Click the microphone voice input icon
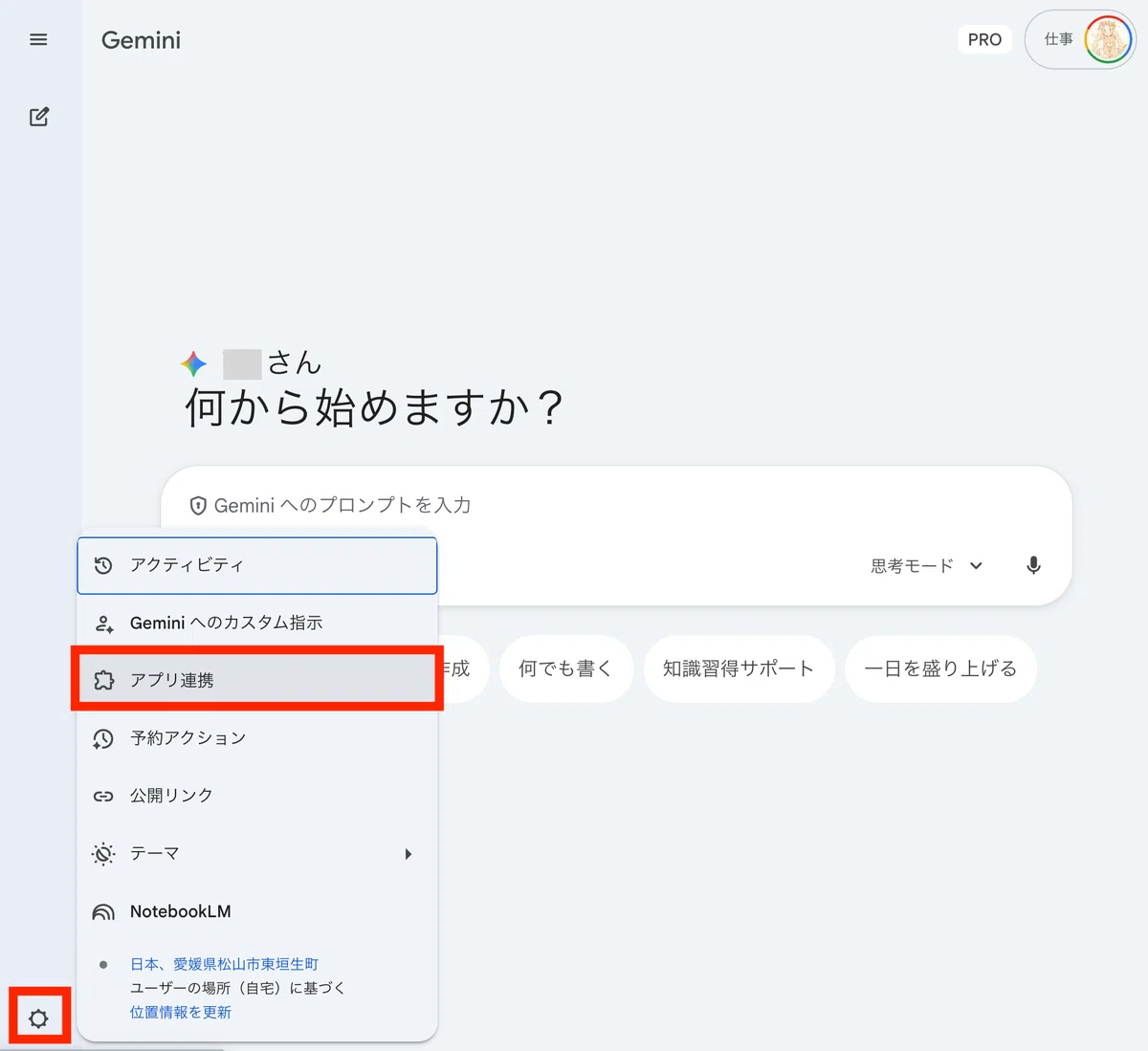 click(x=1033, y=565)
